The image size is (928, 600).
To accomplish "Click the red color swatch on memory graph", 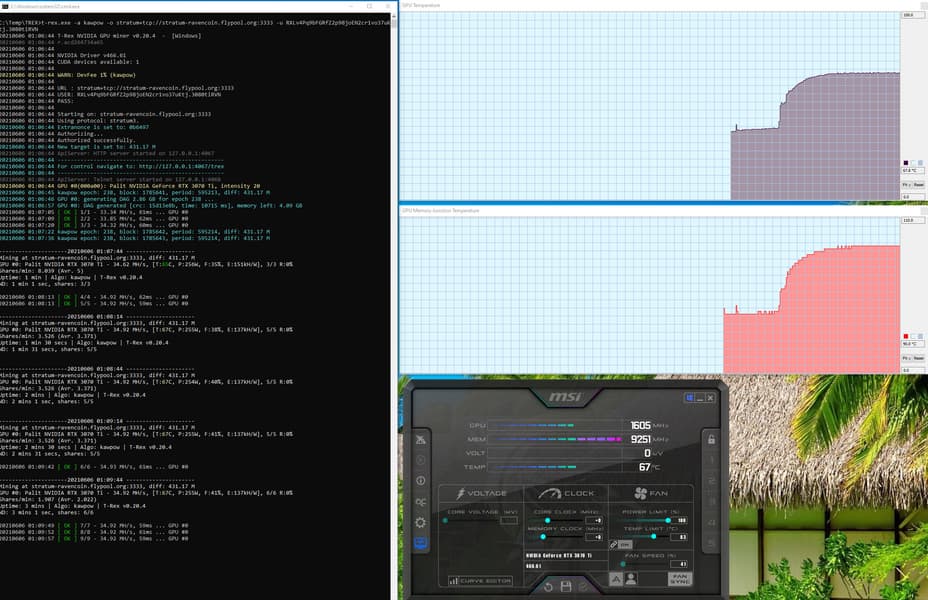I will click(x=906, y=336).
